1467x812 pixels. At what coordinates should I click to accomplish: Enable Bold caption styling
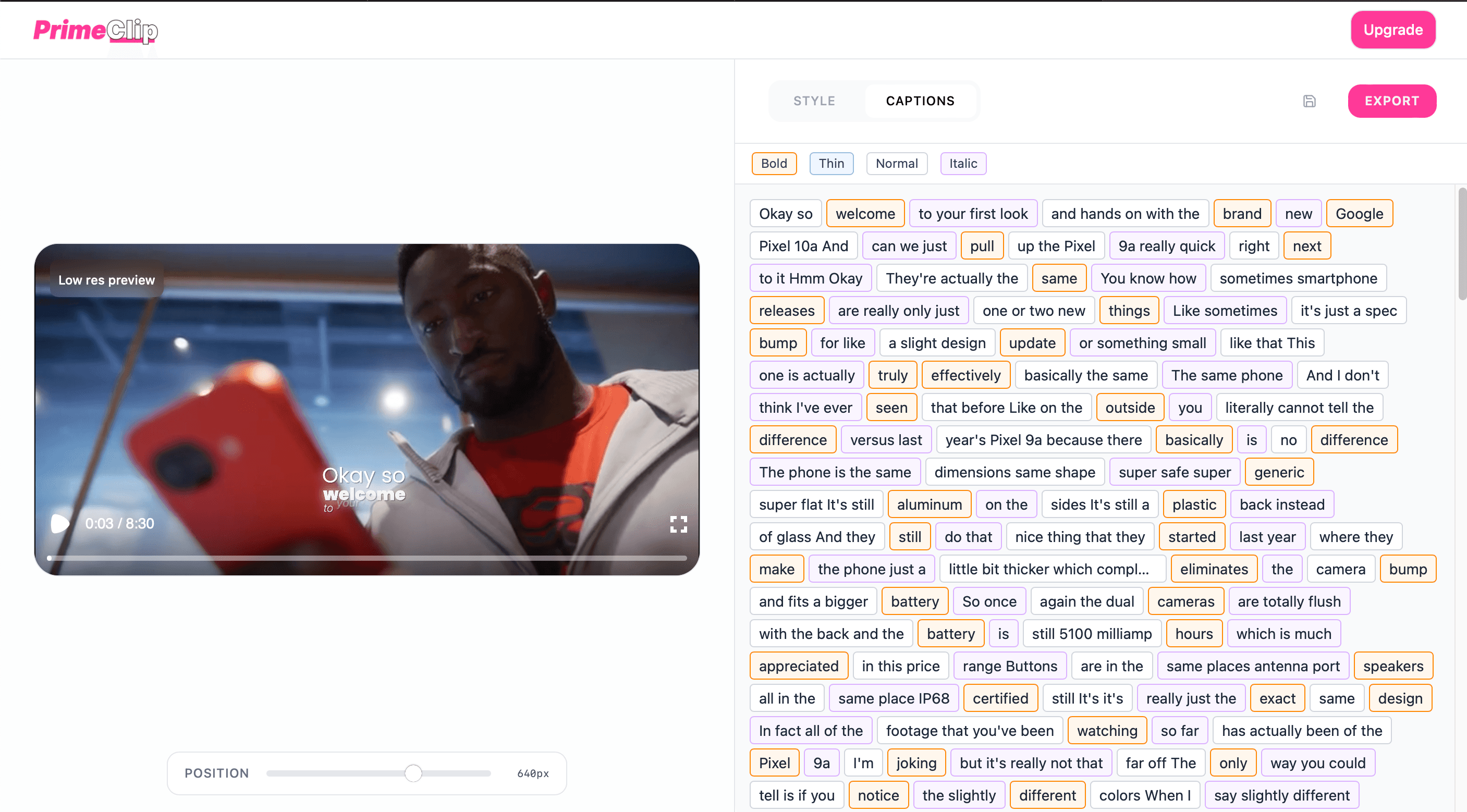[773, 164]
